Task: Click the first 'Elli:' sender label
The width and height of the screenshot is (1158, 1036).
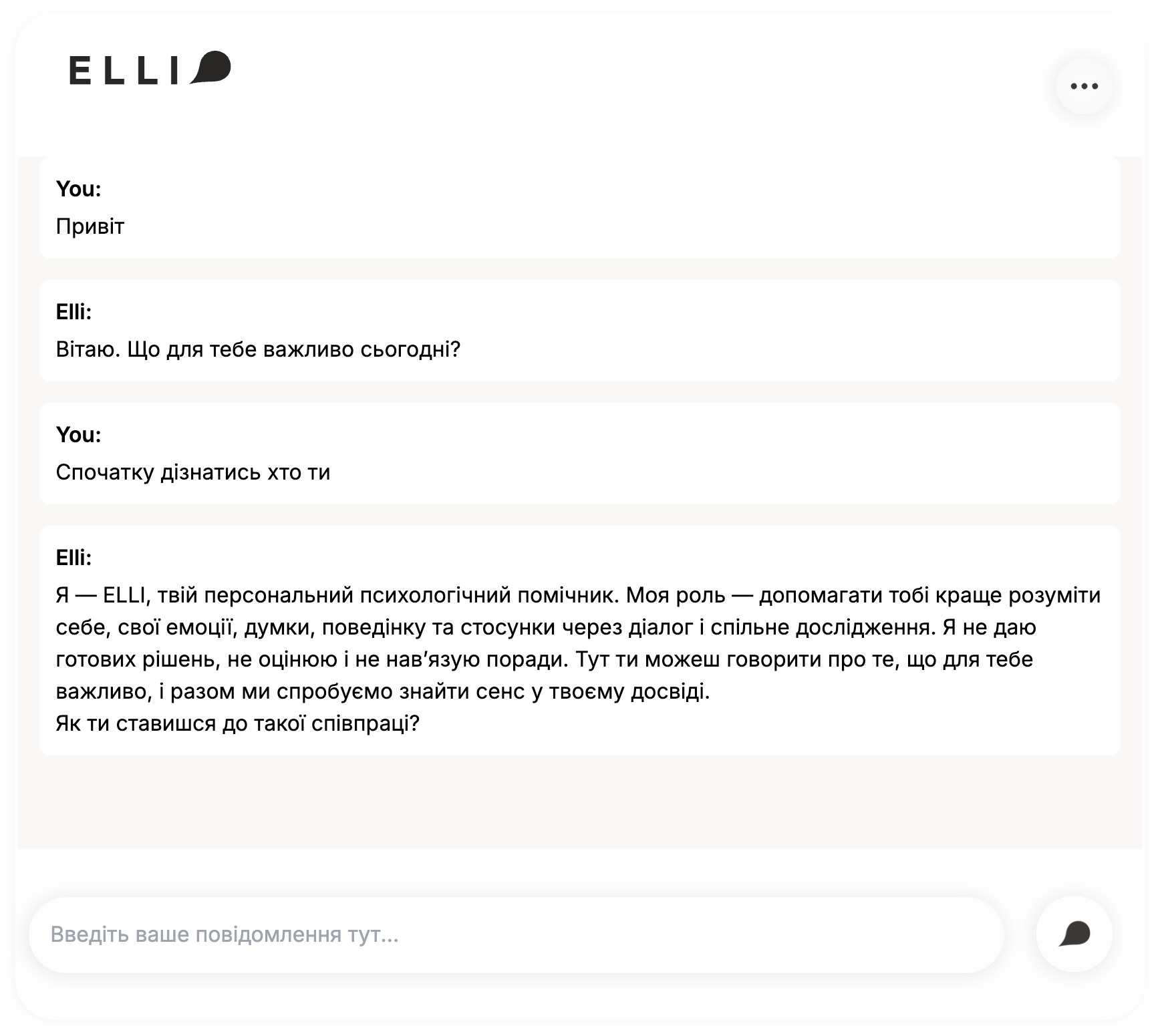Action: (x=74, y=312)
